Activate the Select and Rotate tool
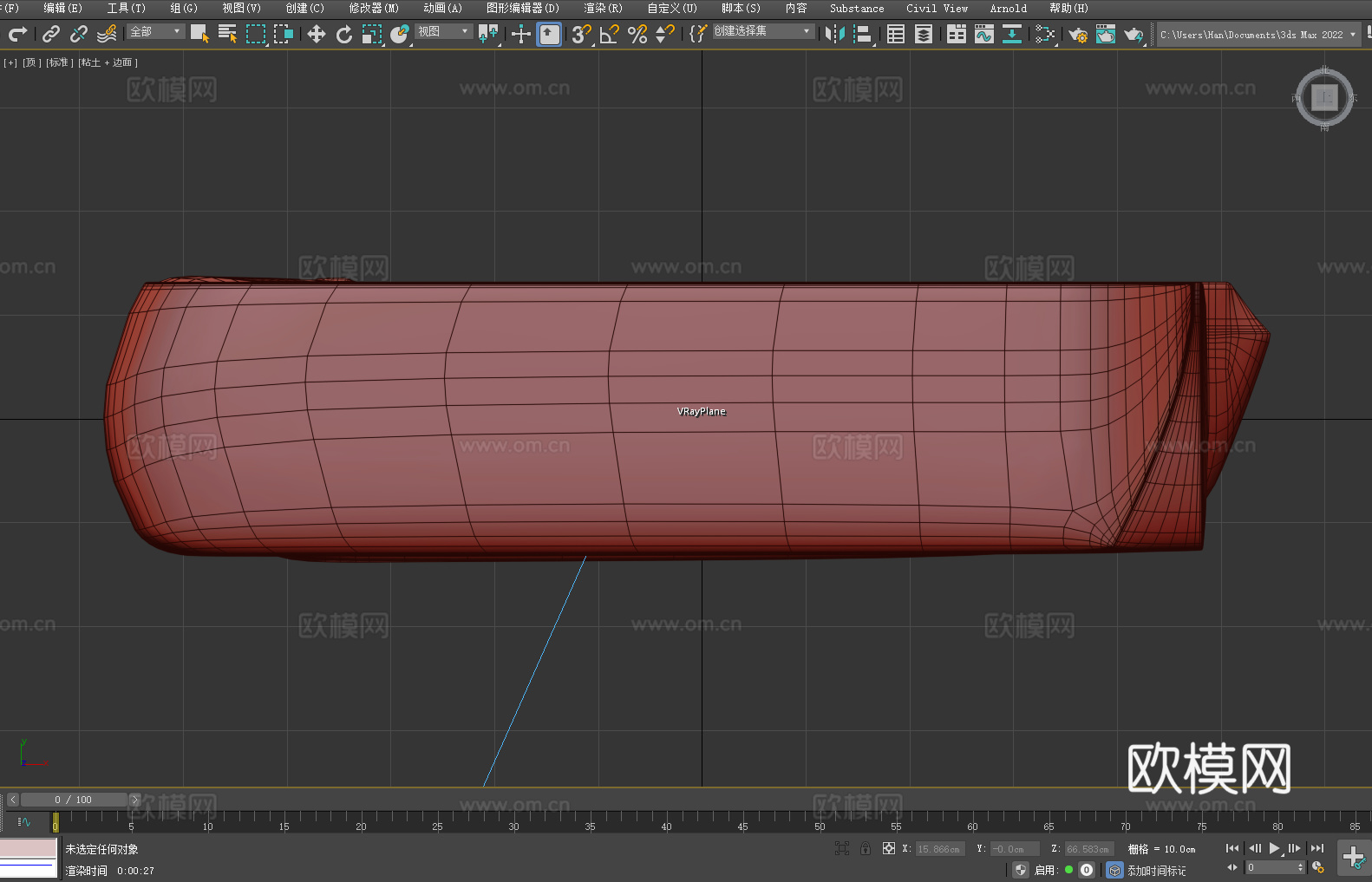This screenshot has width=1372, height=882. (x=344, y=34)
